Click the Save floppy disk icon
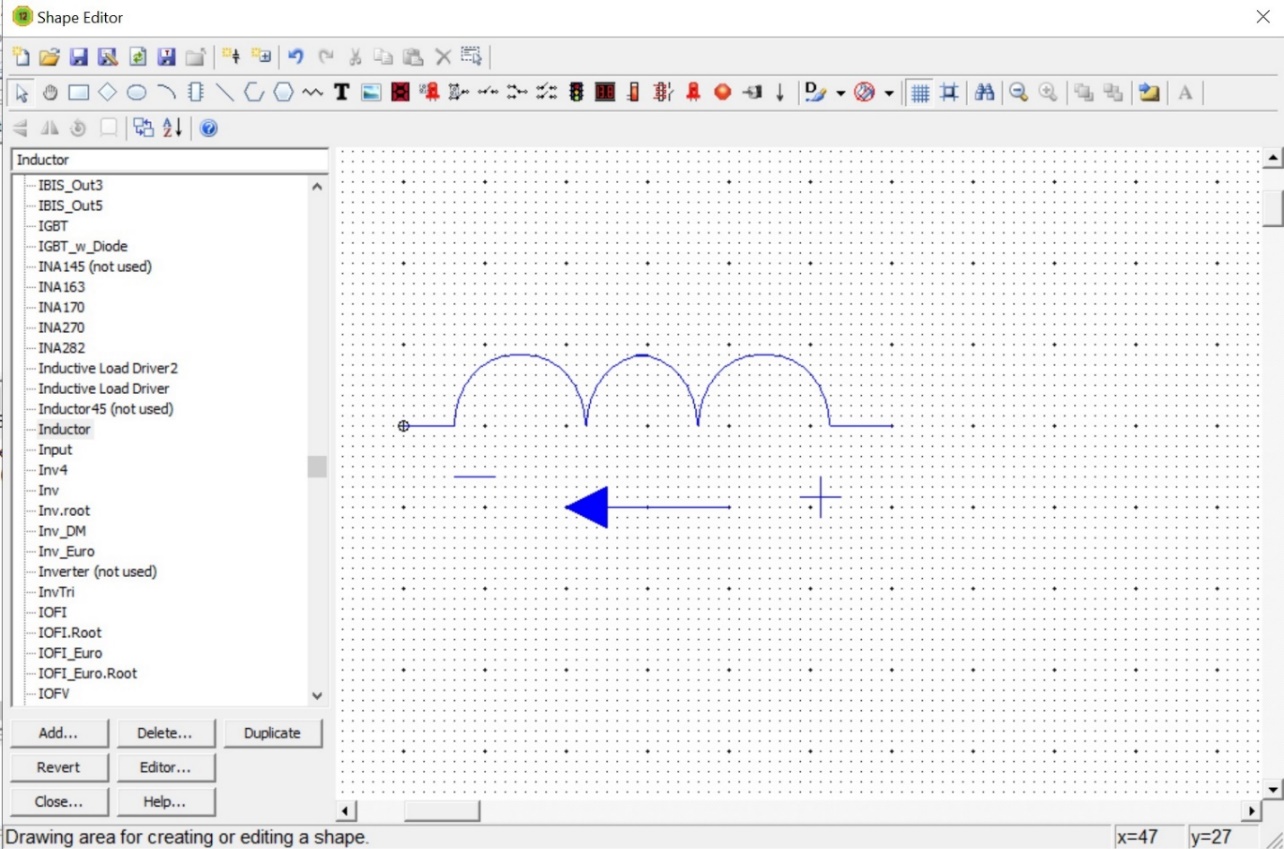The height and width of the screenshot is (849, 1284). click(x=78, y=57)
